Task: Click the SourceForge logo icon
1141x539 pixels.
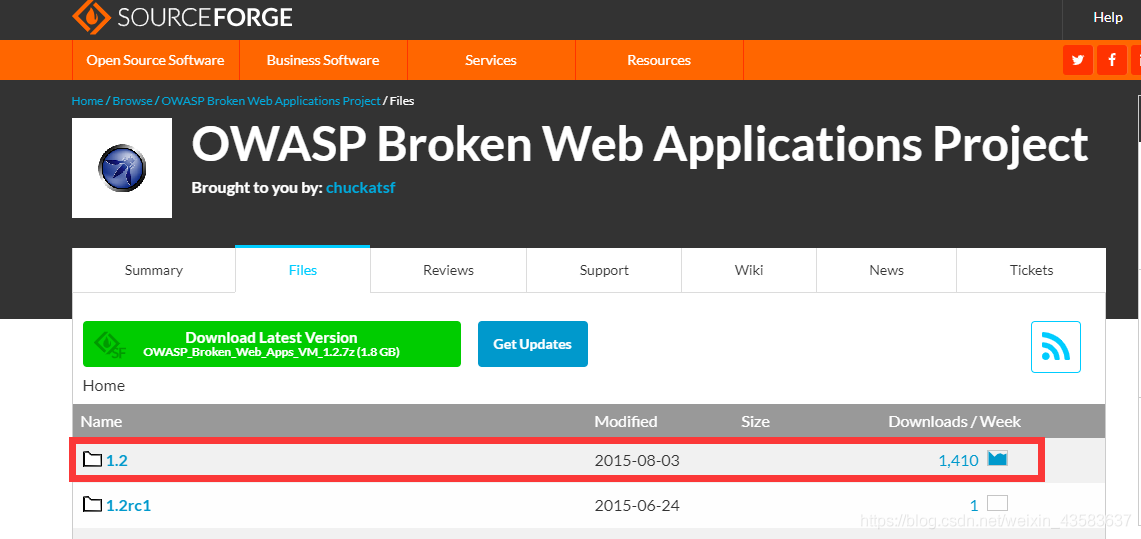Action: click(x=92, y=17)
